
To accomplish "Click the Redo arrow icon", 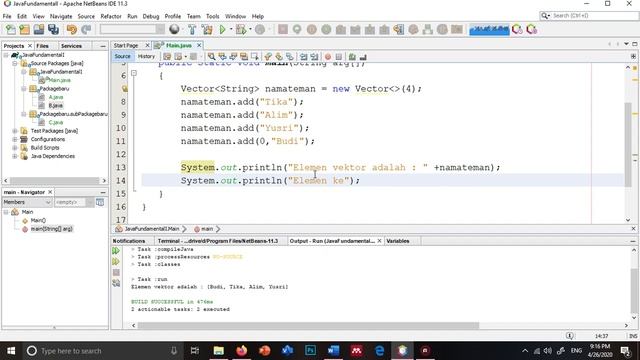I will point(86,29).
